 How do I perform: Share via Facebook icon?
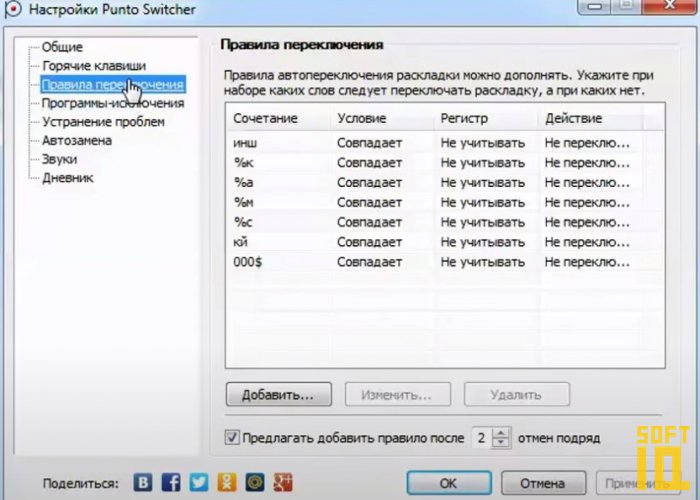171,483
